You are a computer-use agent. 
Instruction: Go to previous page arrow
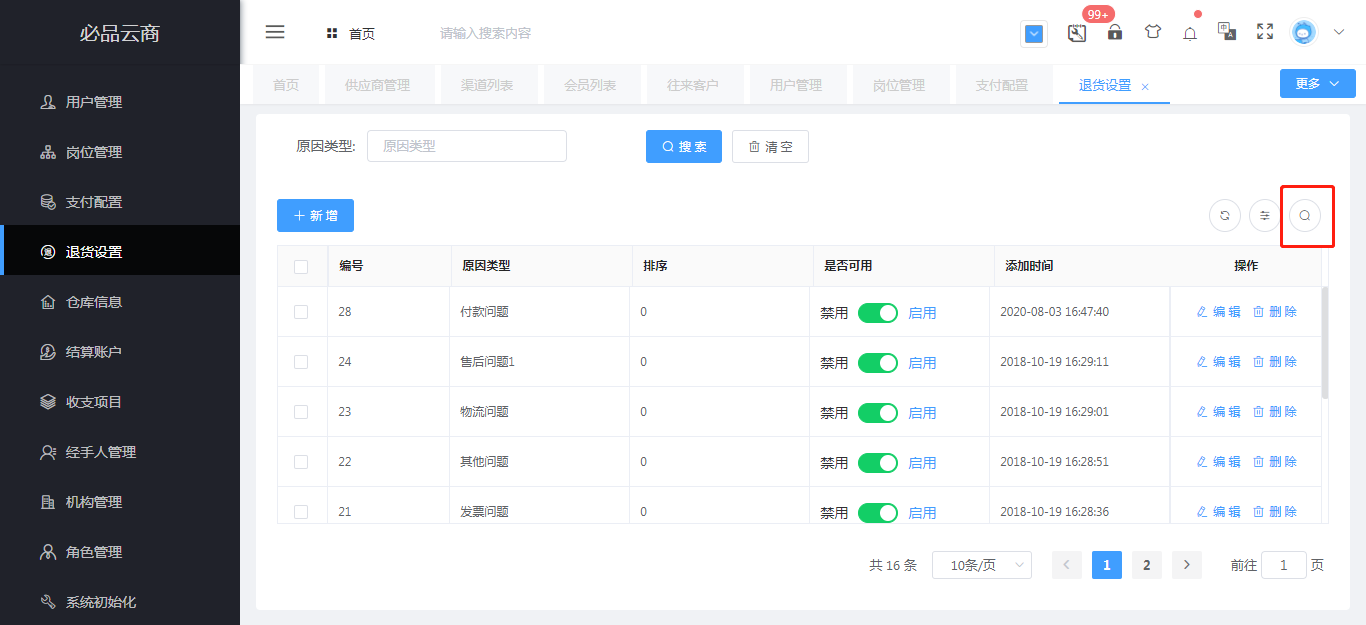(x=1067, y=565)
